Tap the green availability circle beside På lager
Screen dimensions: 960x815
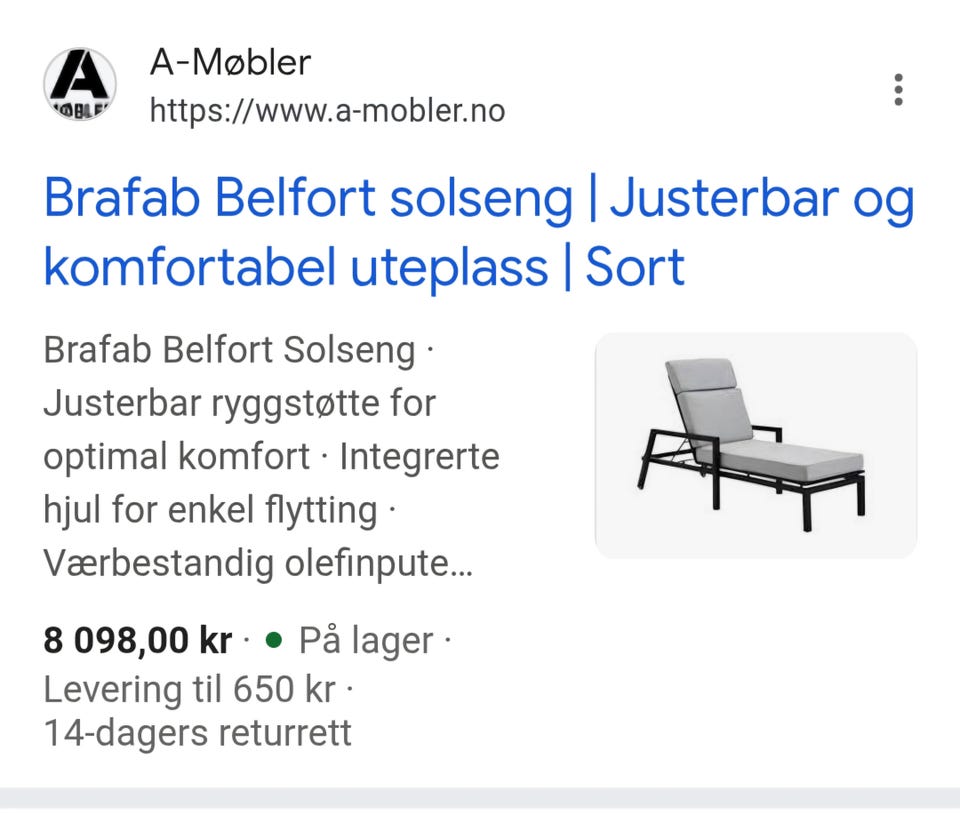[272, 641]
